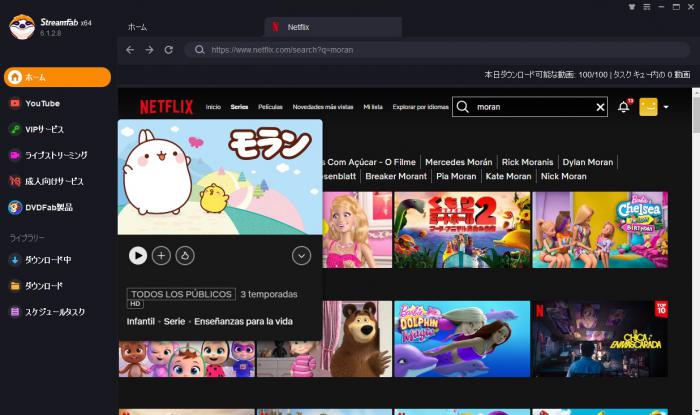Rate モラン with the thumbs-up button
The height and width of the screenshot is (415, 700).
pyautogui.click(x=185, y=256)
